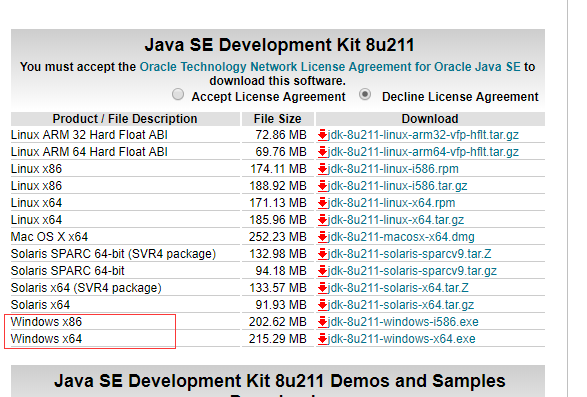Click download arrow icon for solaris-x64.tar.gz

[322, 305]
